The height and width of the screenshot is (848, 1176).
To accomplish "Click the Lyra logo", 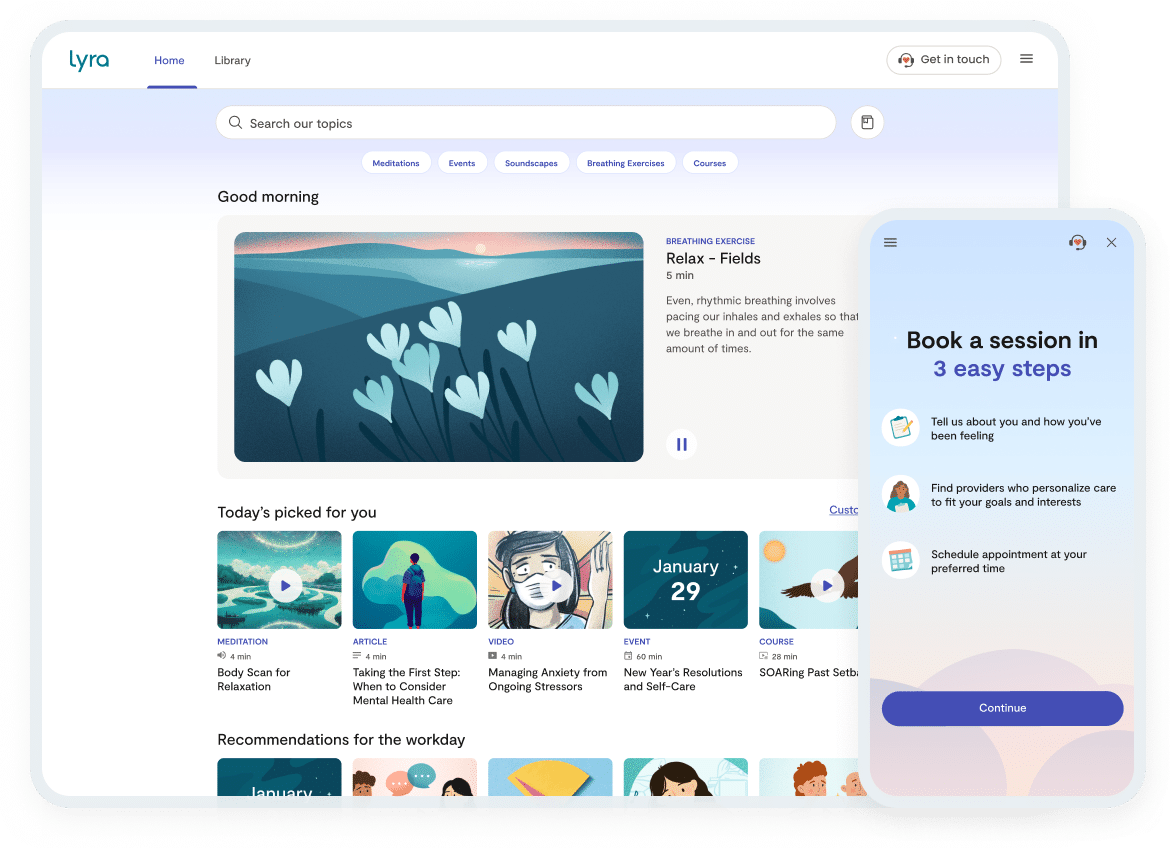I will click(x=89, y=60).
